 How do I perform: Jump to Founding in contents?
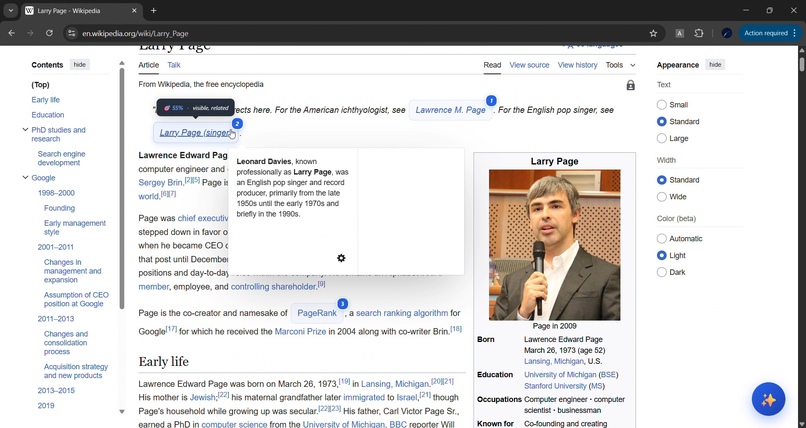pos(59,208)
